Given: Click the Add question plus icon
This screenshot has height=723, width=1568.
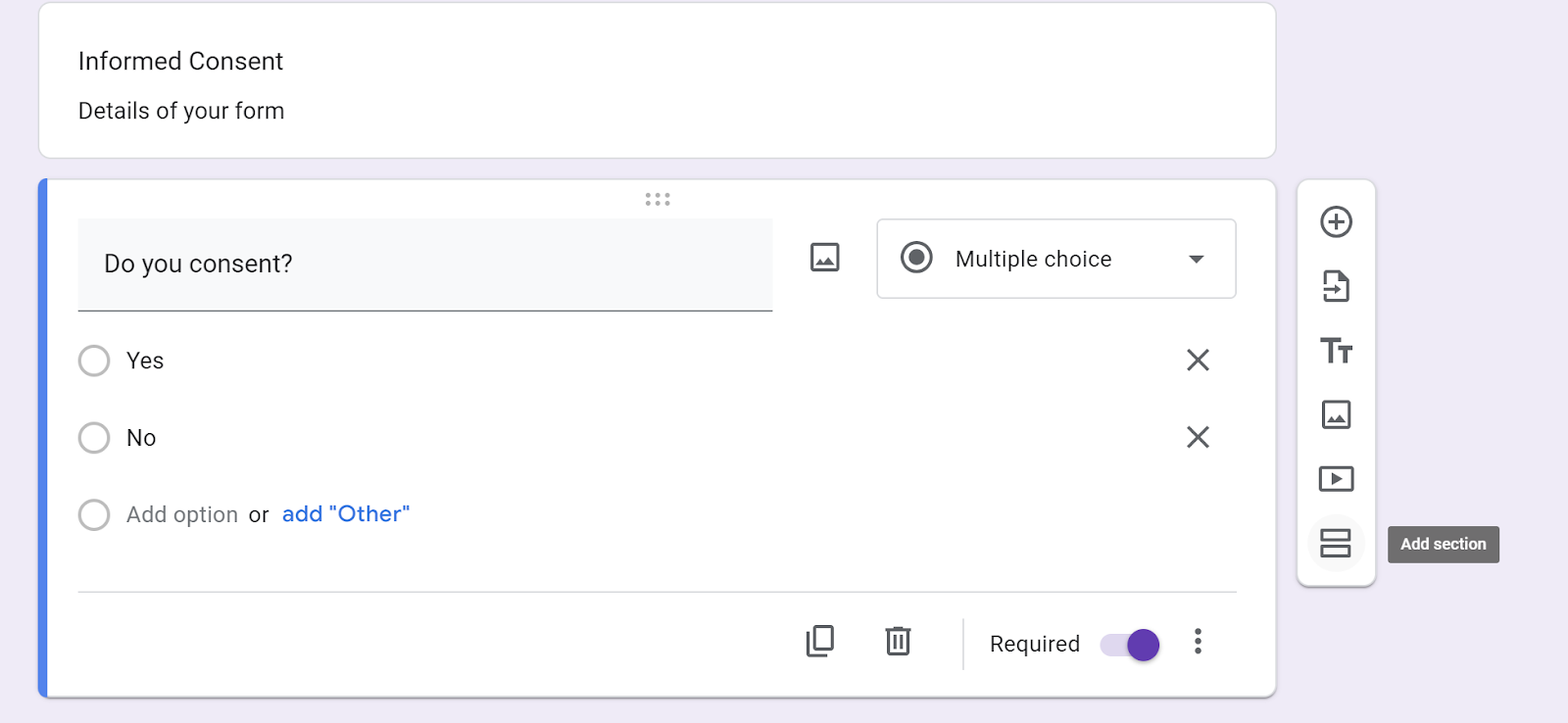Looking at the screenshot, I should tap(1336, 221).
